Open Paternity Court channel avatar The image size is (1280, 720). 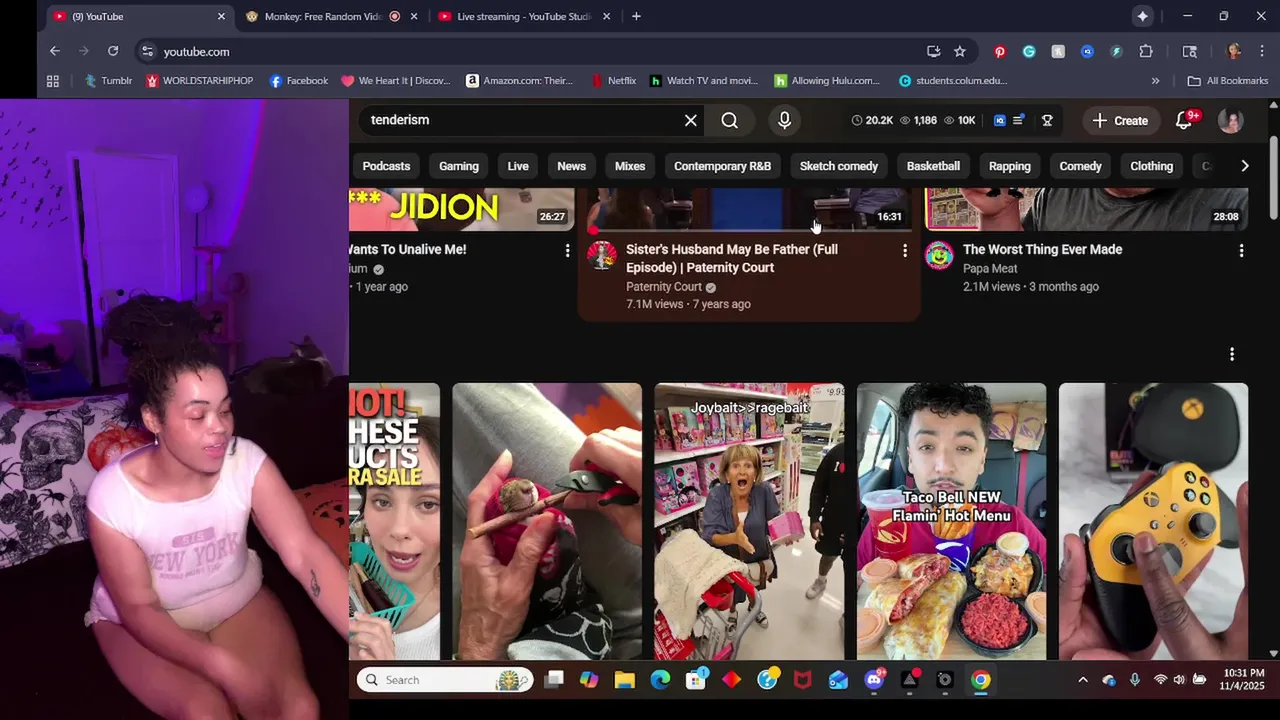[x=601, y=256]
